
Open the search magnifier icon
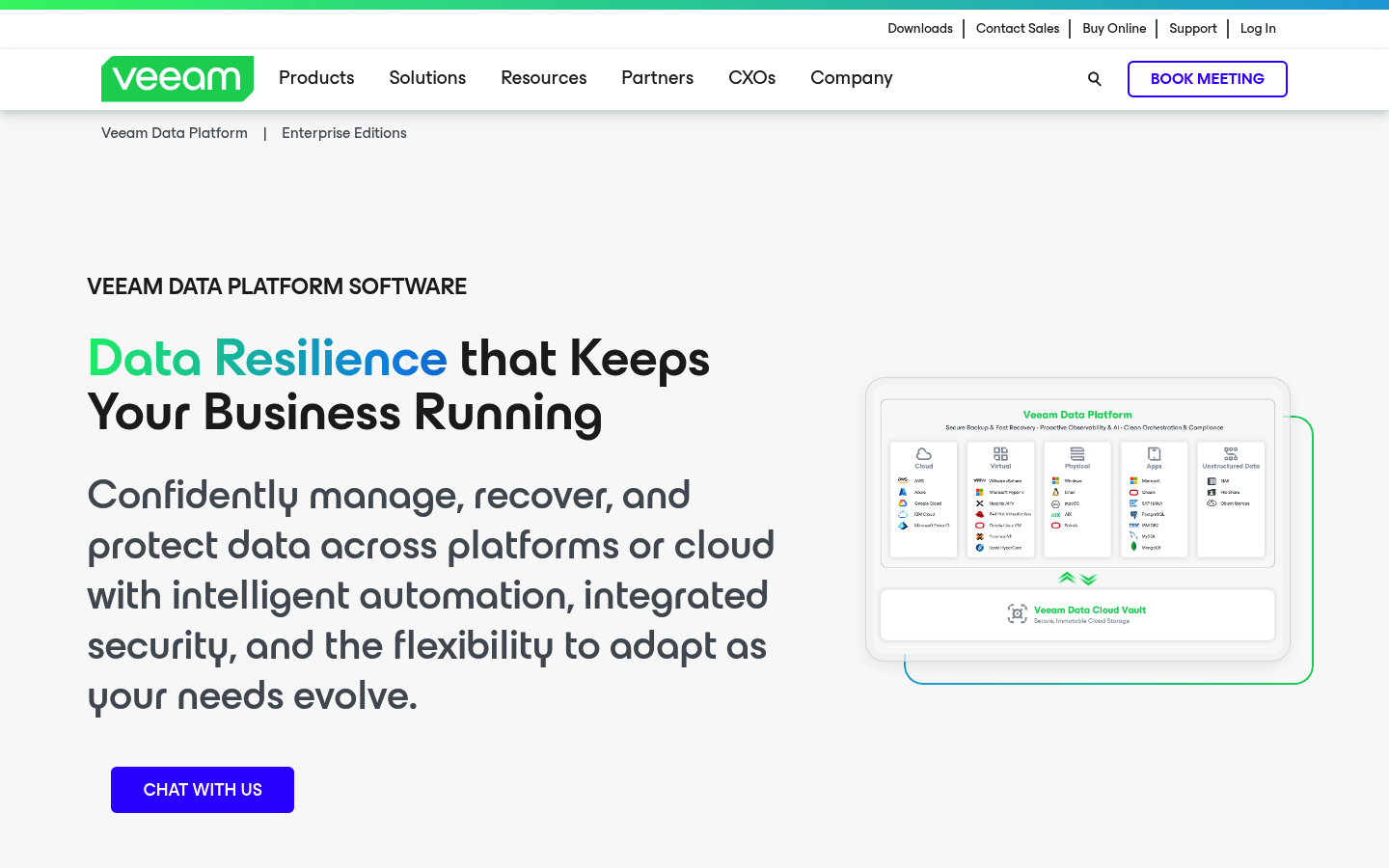[x=1094, y=79]
